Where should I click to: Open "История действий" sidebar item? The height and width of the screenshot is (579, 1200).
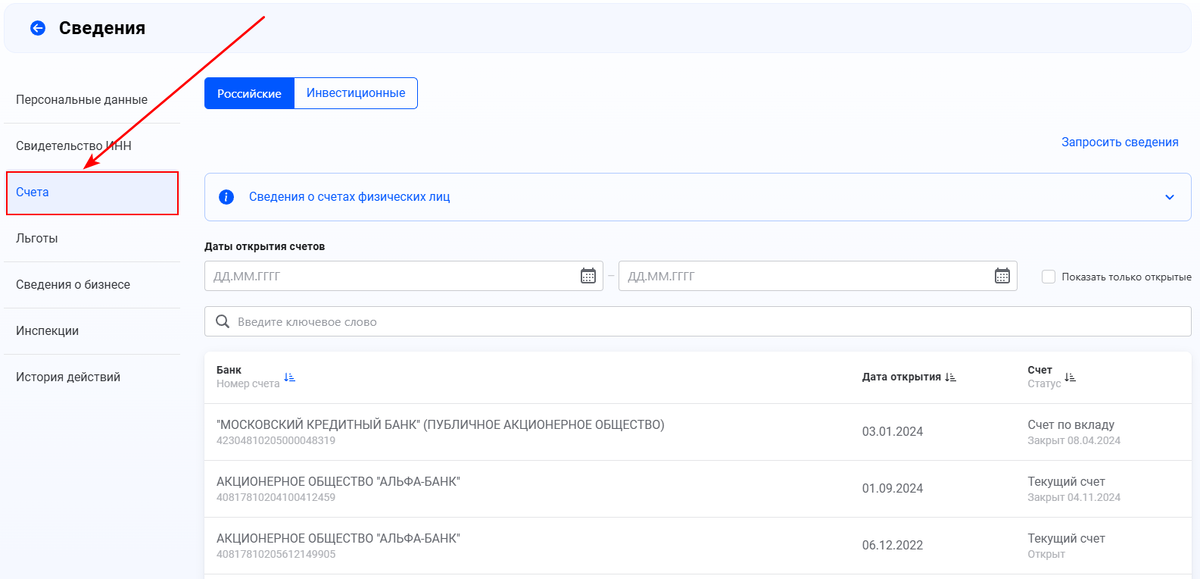[x=68, y=377]
